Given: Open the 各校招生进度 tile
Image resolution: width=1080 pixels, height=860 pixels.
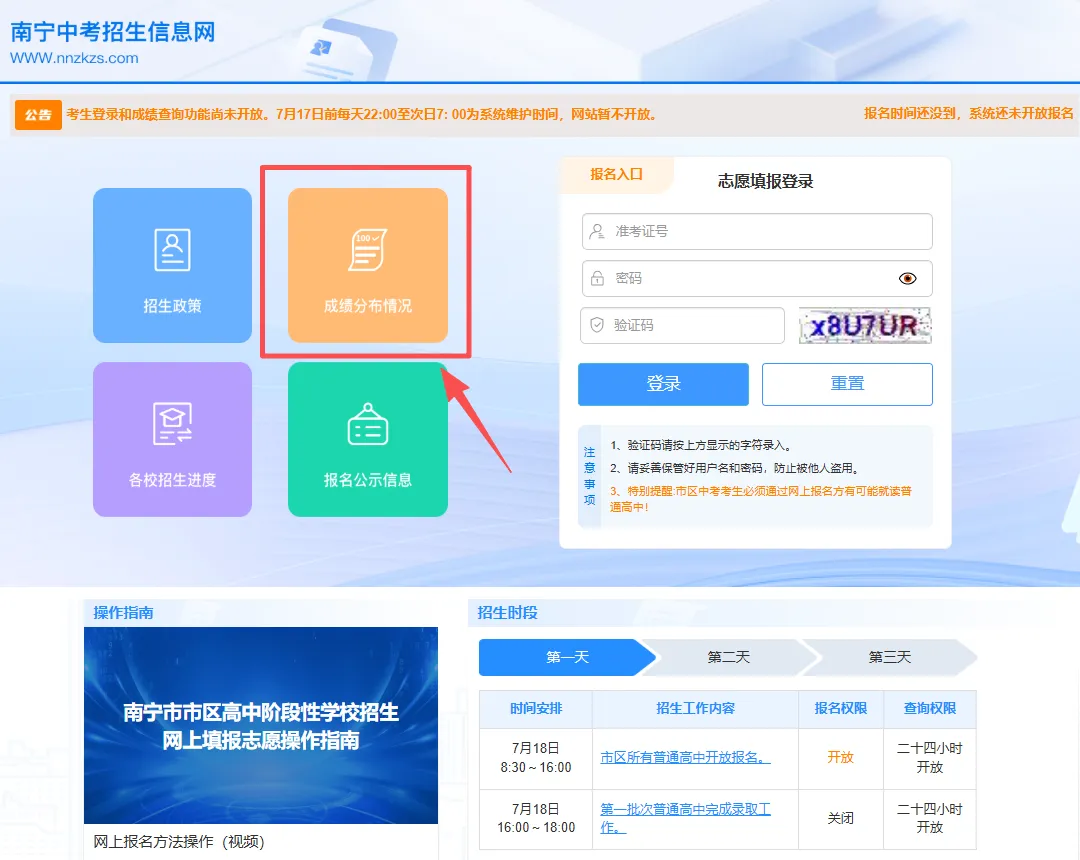Looking at the screenshot, I should 172,439.
